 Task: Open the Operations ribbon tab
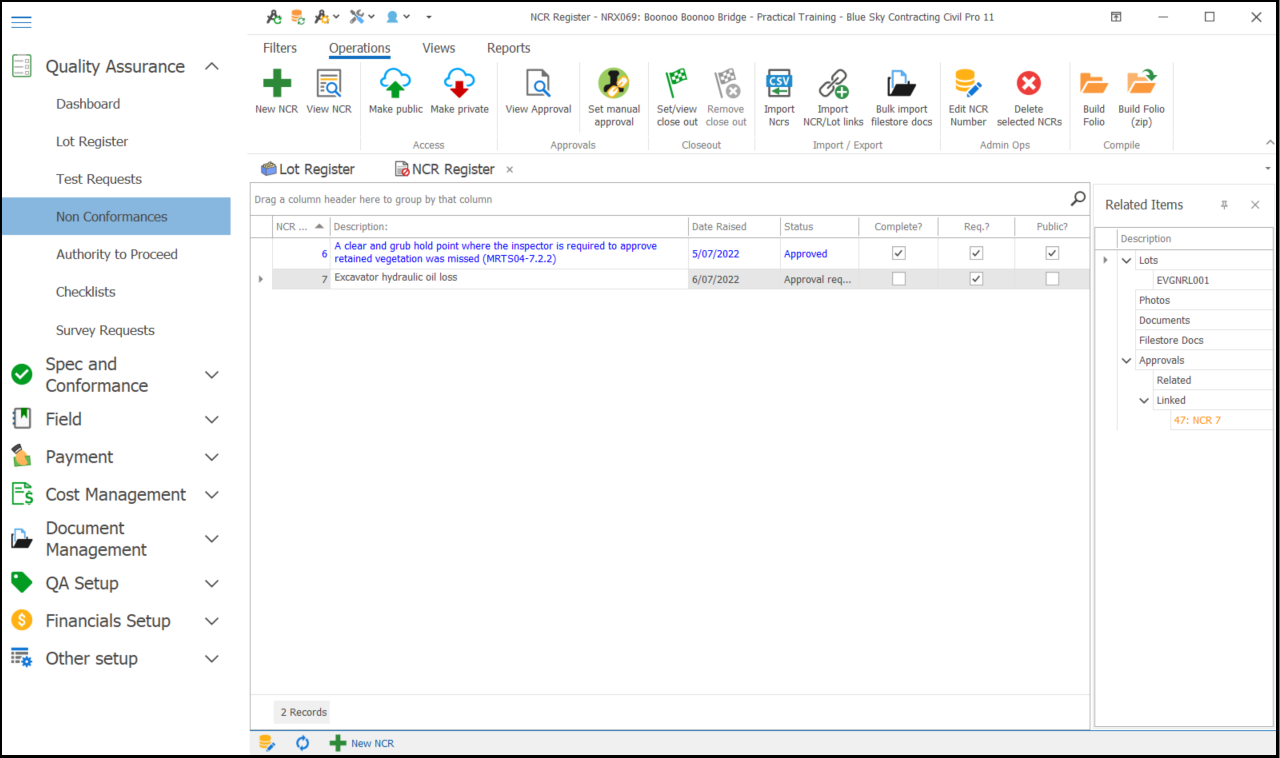[360, 48]
